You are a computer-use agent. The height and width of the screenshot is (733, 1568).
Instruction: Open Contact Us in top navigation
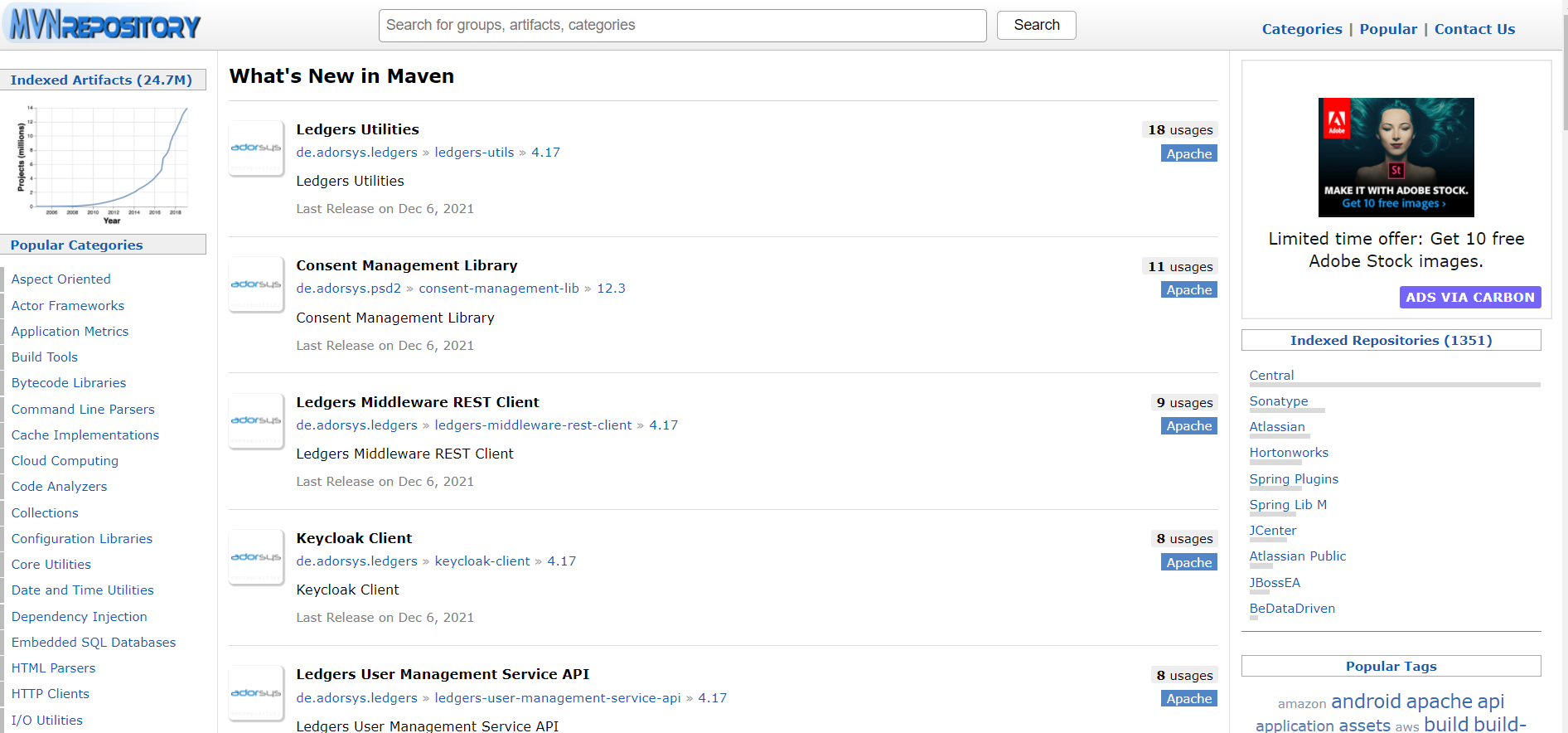(1474, 29)
